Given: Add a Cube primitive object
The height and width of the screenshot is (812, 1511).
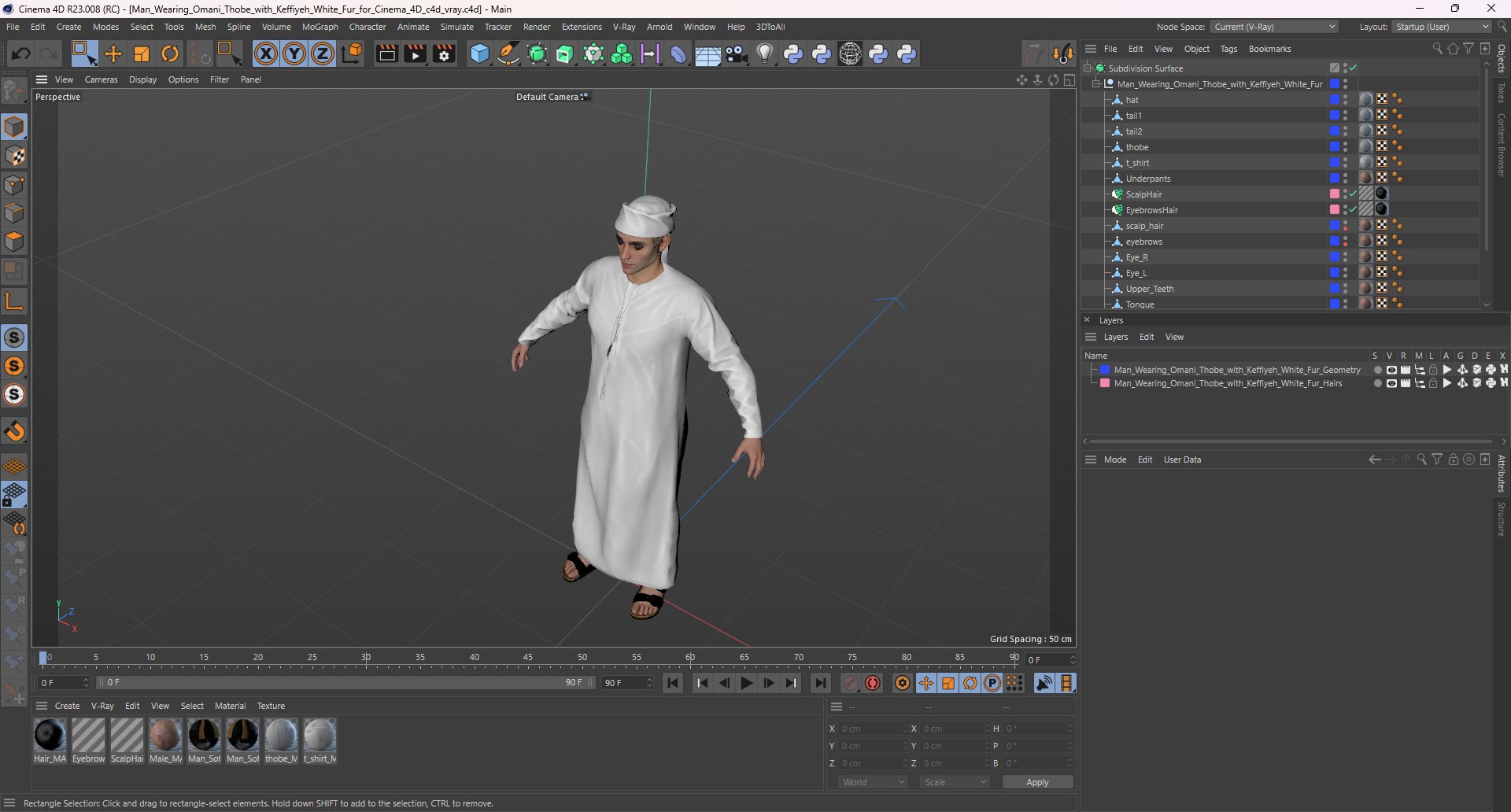Looking at the screenshot, I should tap(479, 54).
